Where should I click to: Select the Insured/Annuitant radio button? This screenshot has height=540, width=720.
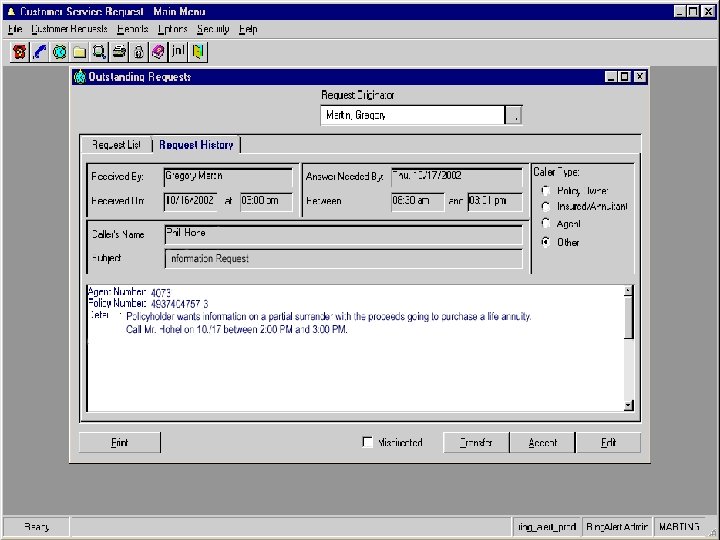click(546, 207)
